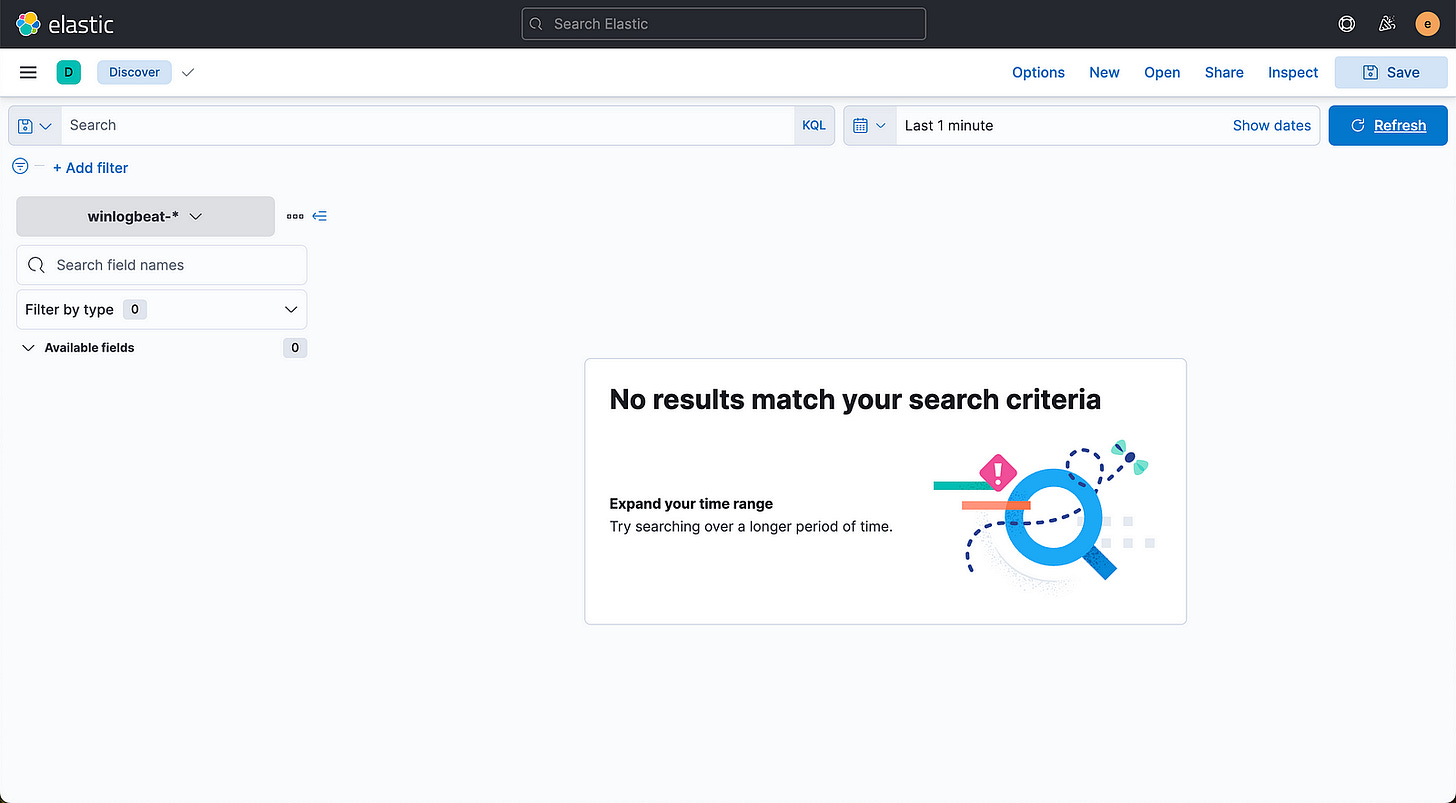1456x803 pixels.
Task: Open a saved search via Open
Action: pos(1162,72)
